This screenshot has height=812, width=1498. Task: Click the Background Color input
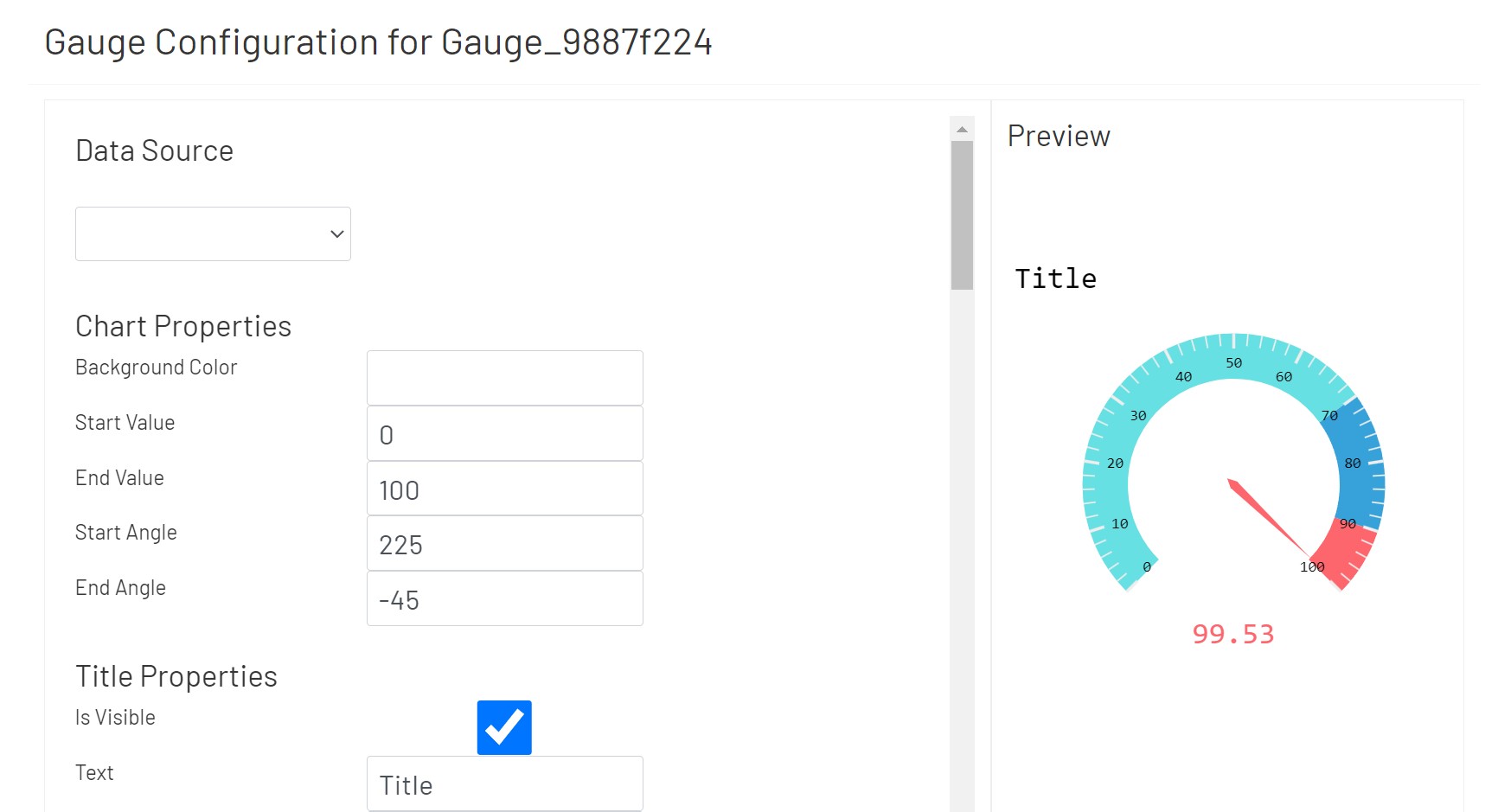pos(504,377)
